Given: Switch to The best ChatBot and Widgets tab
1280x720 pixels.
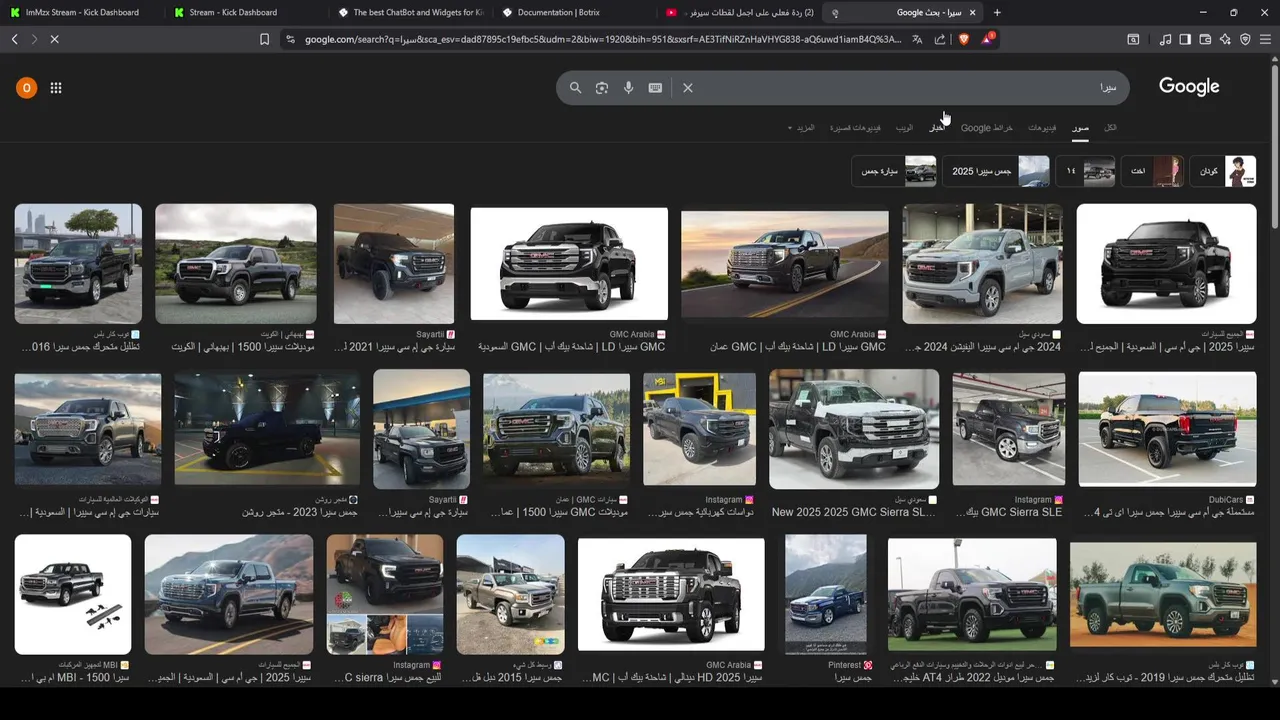Looking at the screenshot, I should 410,12.
